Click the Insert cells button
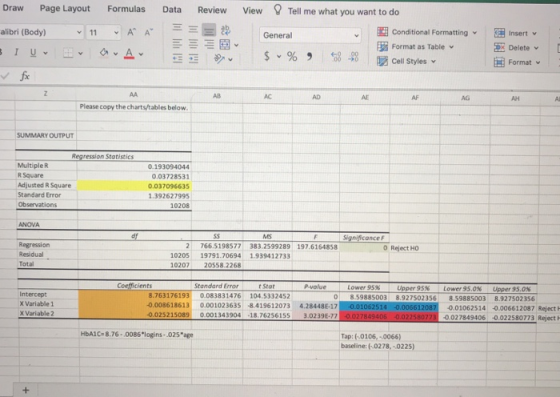The height and width of the screenshot is (397, 560). 515,33
